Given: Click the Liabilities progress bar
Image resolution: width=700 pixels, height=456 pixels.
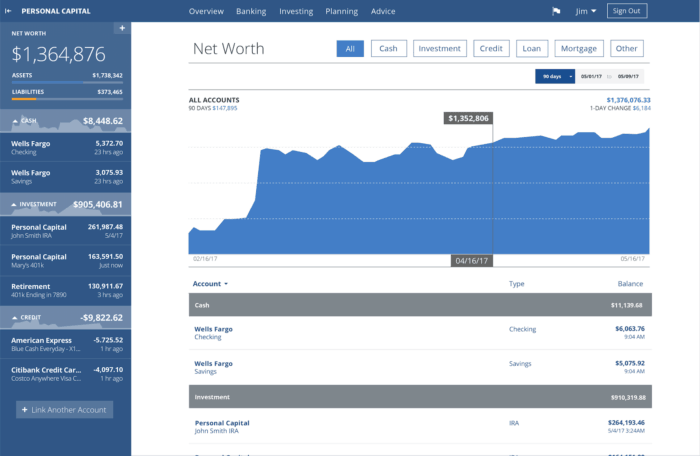Looking at the screenshot, I should [x=67, y=99].
